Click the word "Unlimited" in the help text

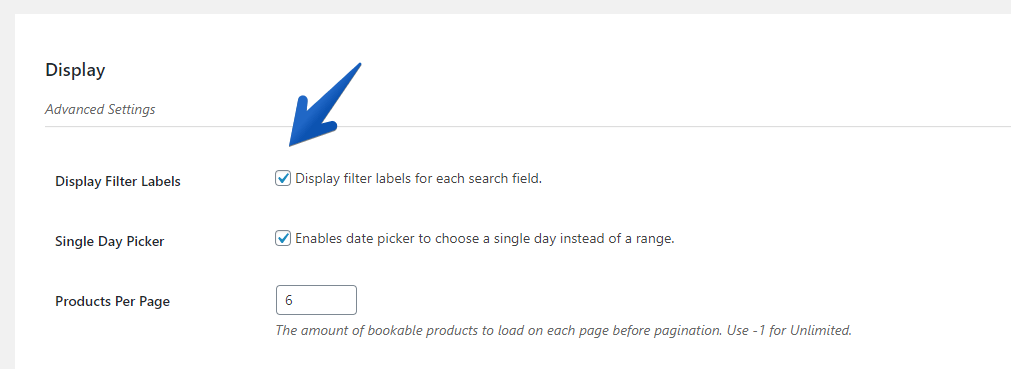point(823,330)
